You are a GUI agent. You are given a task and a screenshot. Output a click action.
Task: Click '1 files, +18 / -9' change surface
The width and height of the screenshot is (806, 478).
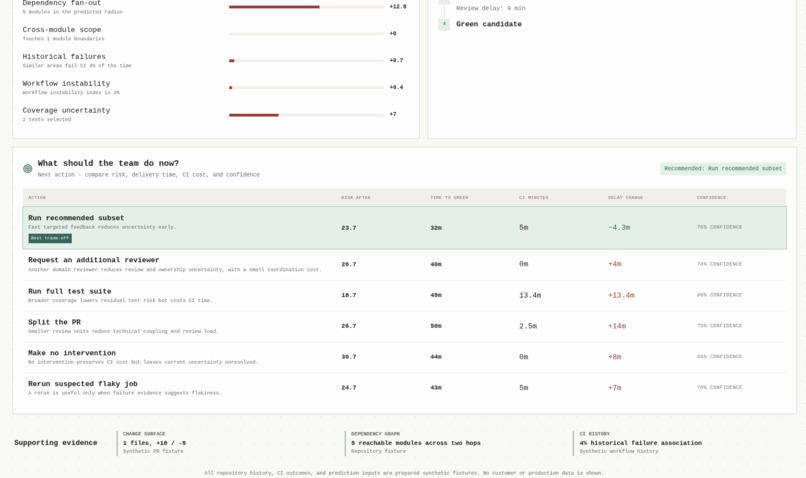[154, 443]
